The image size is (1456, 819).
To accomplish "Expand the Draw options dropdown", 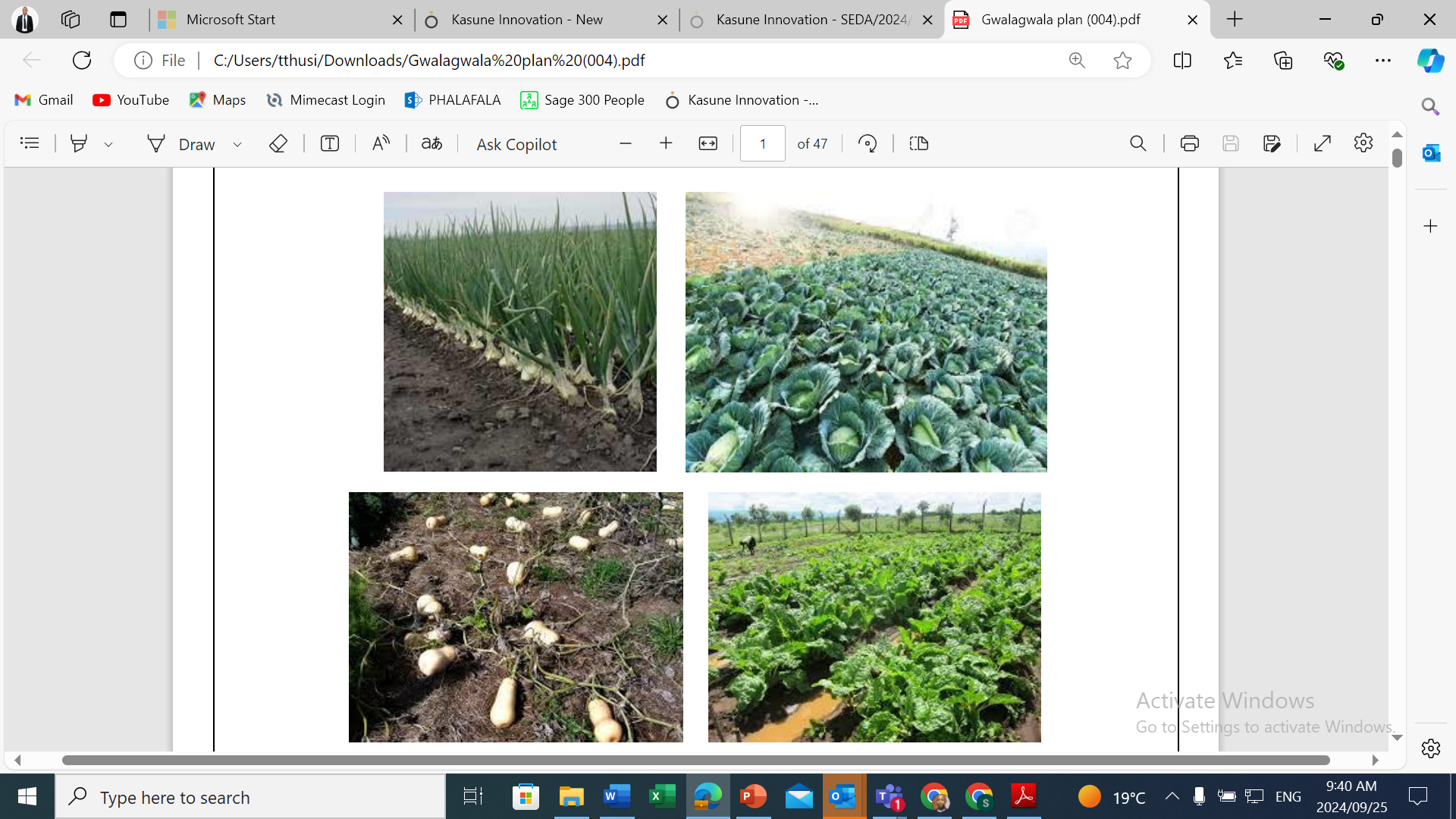I will click(237, 144).
